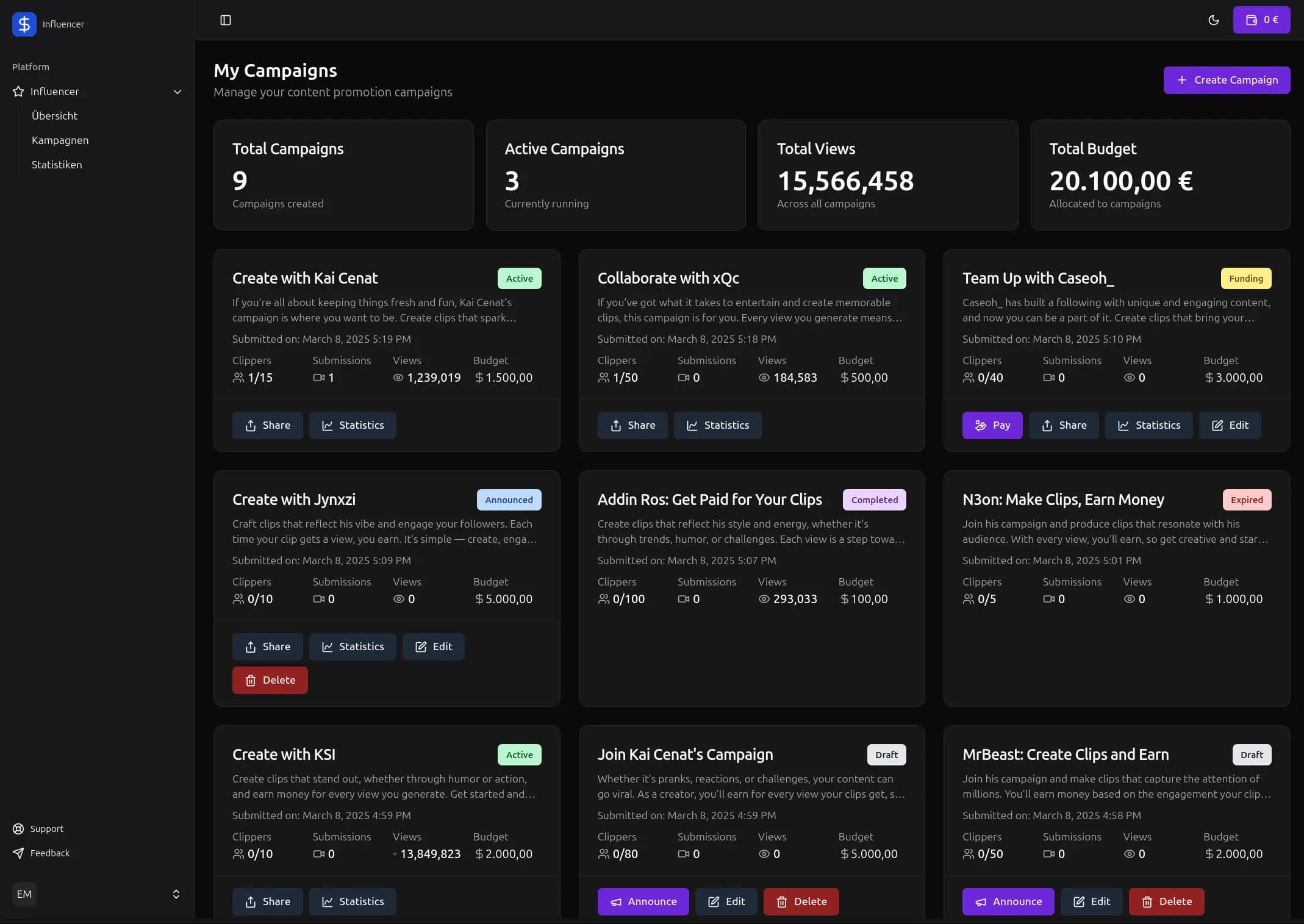Click the Influencer dollar logo icon

(24, 24)
